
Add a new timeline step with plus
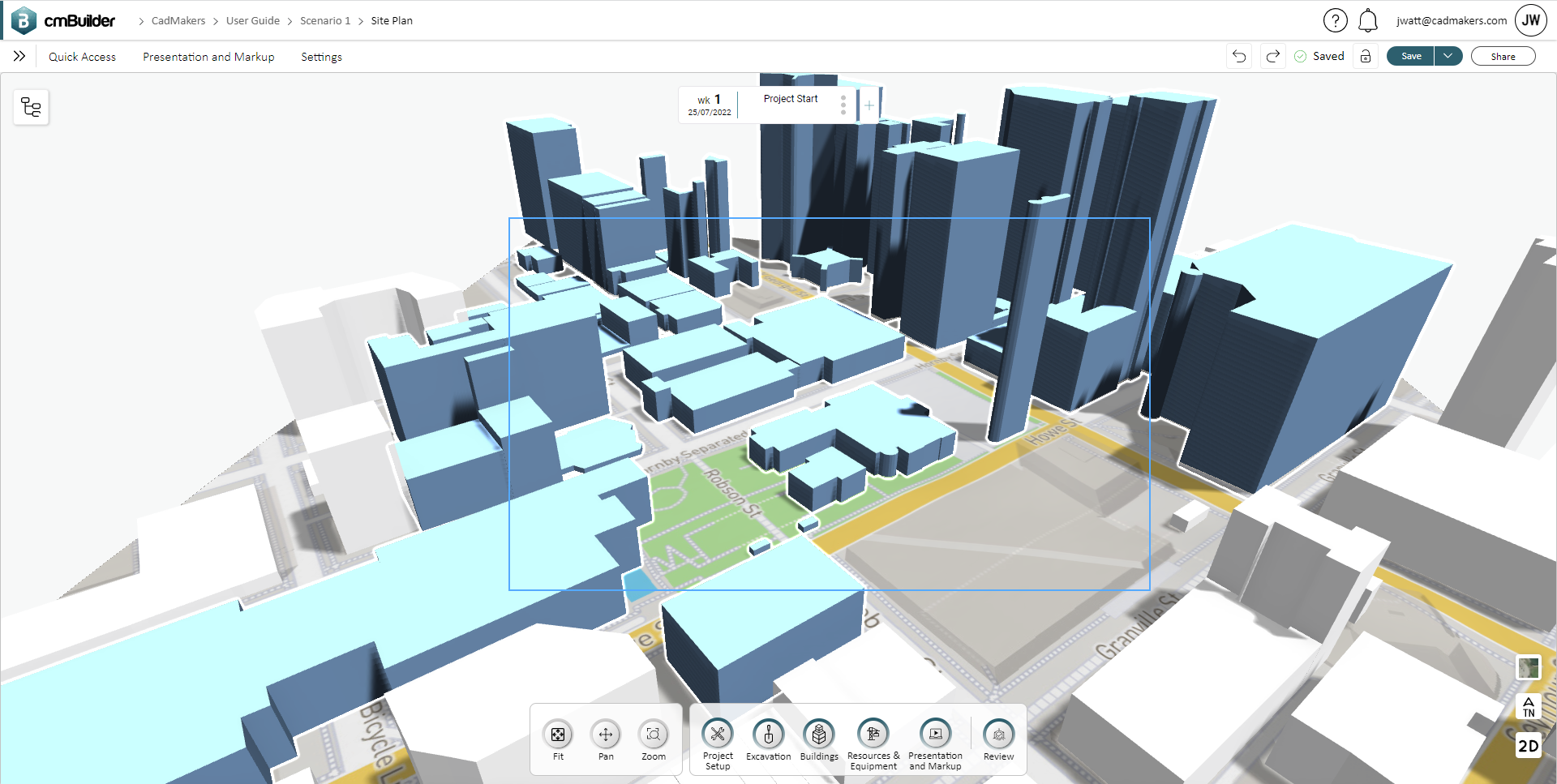tap(869, 105)
